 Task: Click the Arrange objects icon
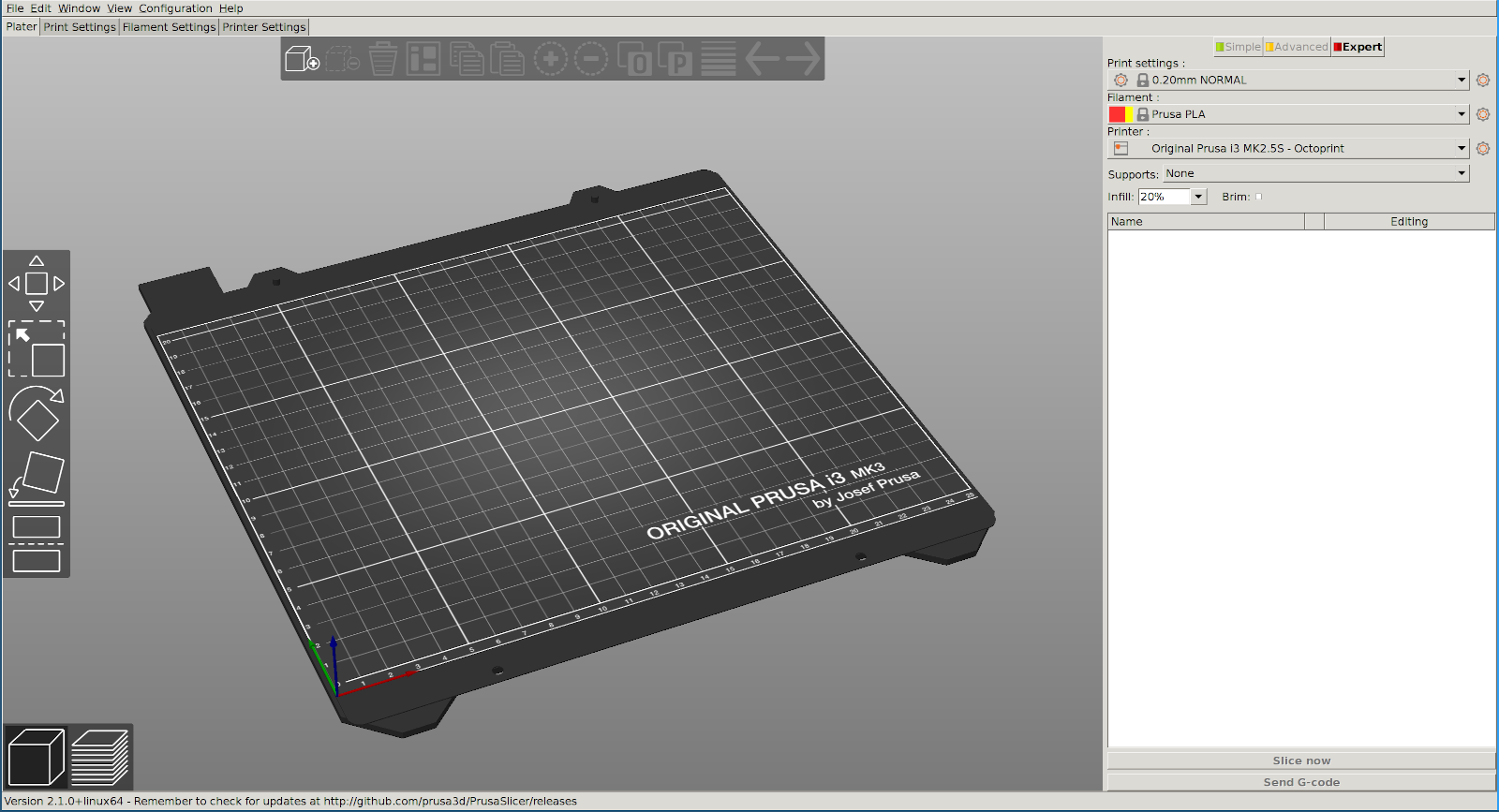(x=423, y=59)
